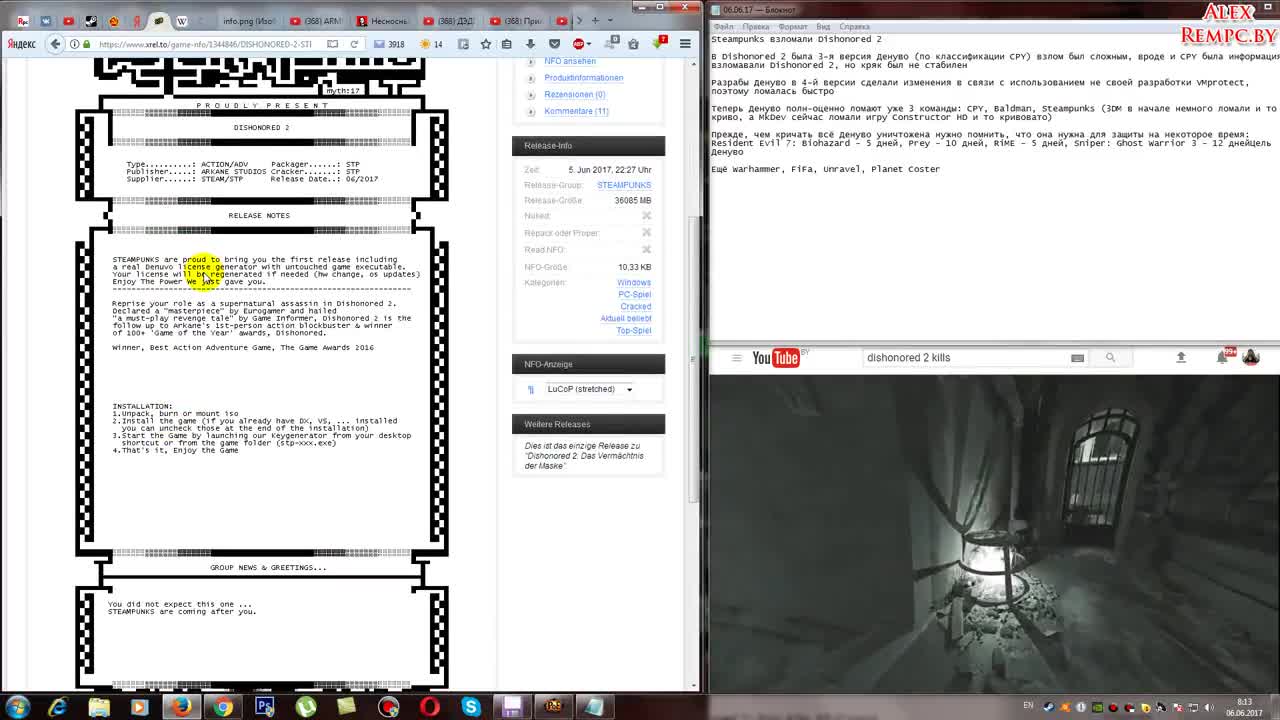Switch to the (368) ARM YouTube tab

click(315, 20)
